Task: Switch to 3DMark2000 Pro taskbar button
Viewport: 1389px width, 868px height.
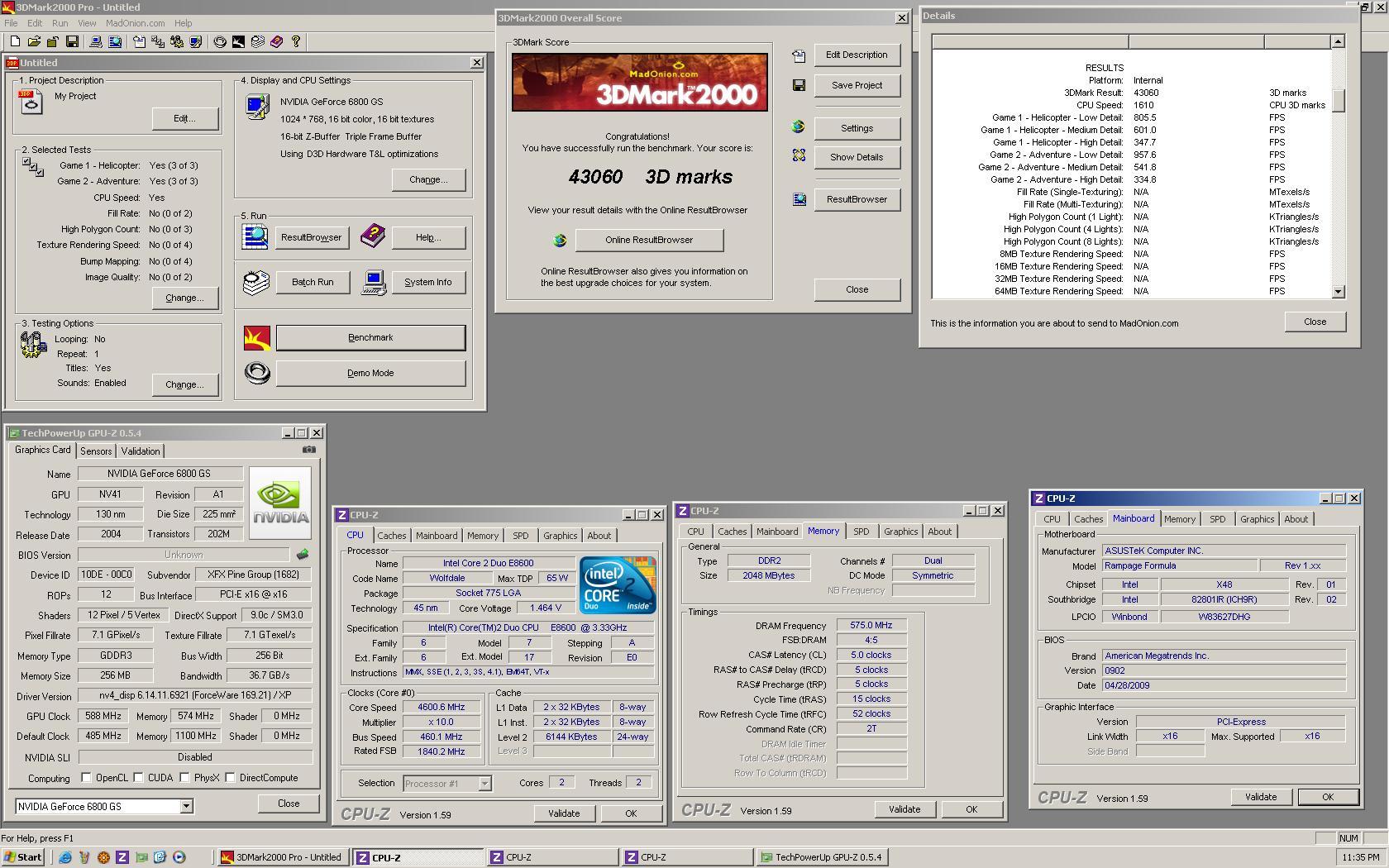Action: (283, 857)
